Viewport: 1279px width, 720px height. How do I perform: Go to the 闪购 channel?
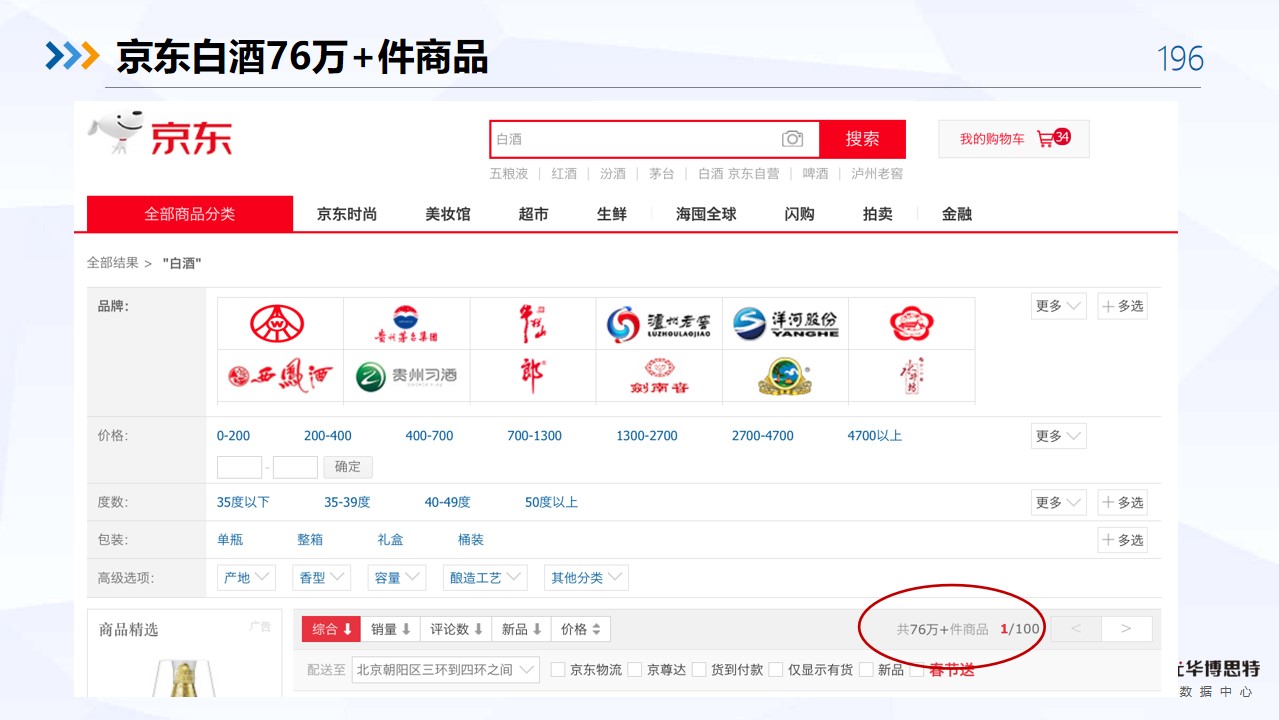800,214
